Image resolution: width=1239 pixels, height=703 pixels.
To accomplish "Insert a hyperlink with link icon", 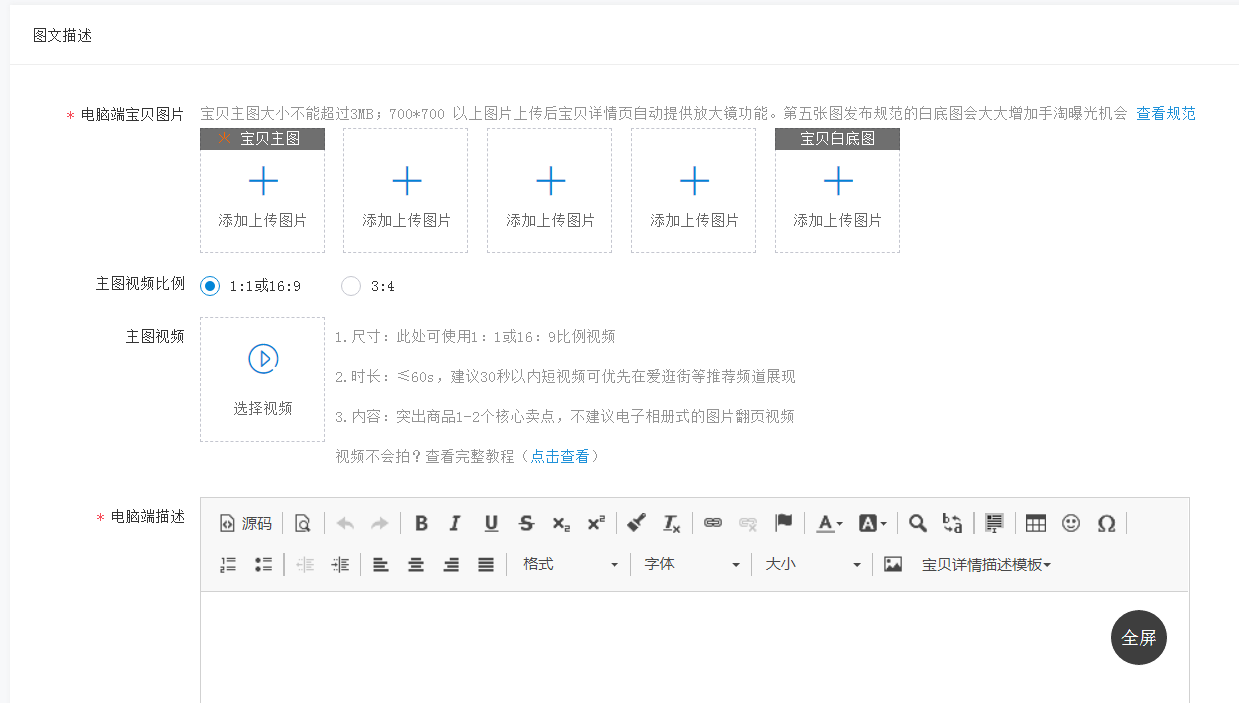I will point(713,523).
